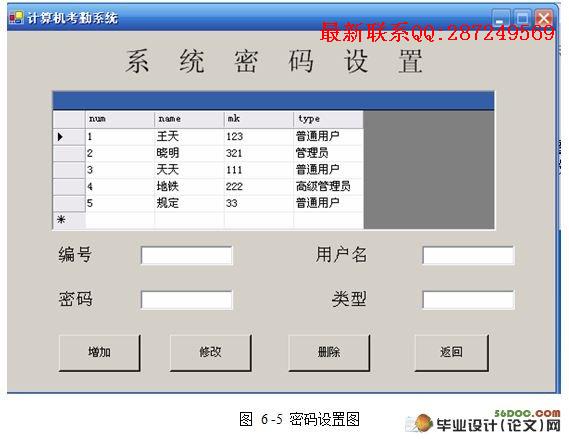Viewport: 569px width, 439px height.
Task: Click num cell 1
Action: tap(120, 137)
